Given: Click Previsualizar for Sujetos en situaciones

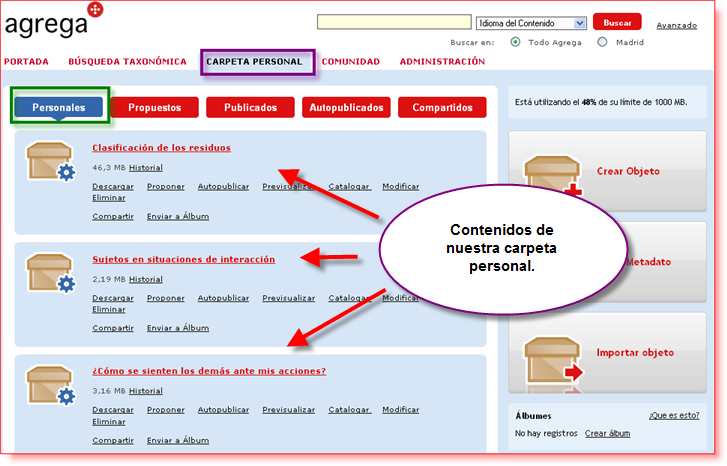Looking at the screenshot, I should tap(288, 299).
